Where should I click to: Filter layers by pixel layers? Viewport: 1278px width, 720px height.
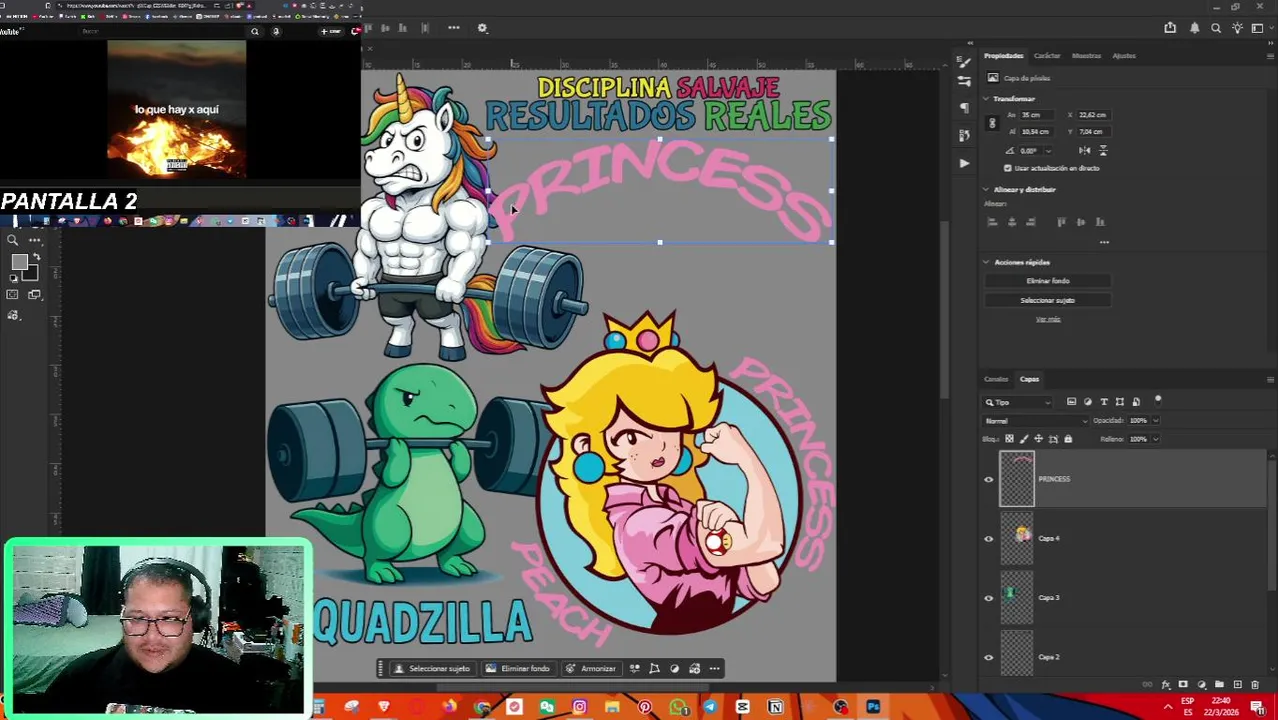pyautogui.click(x=1071, y=402)
